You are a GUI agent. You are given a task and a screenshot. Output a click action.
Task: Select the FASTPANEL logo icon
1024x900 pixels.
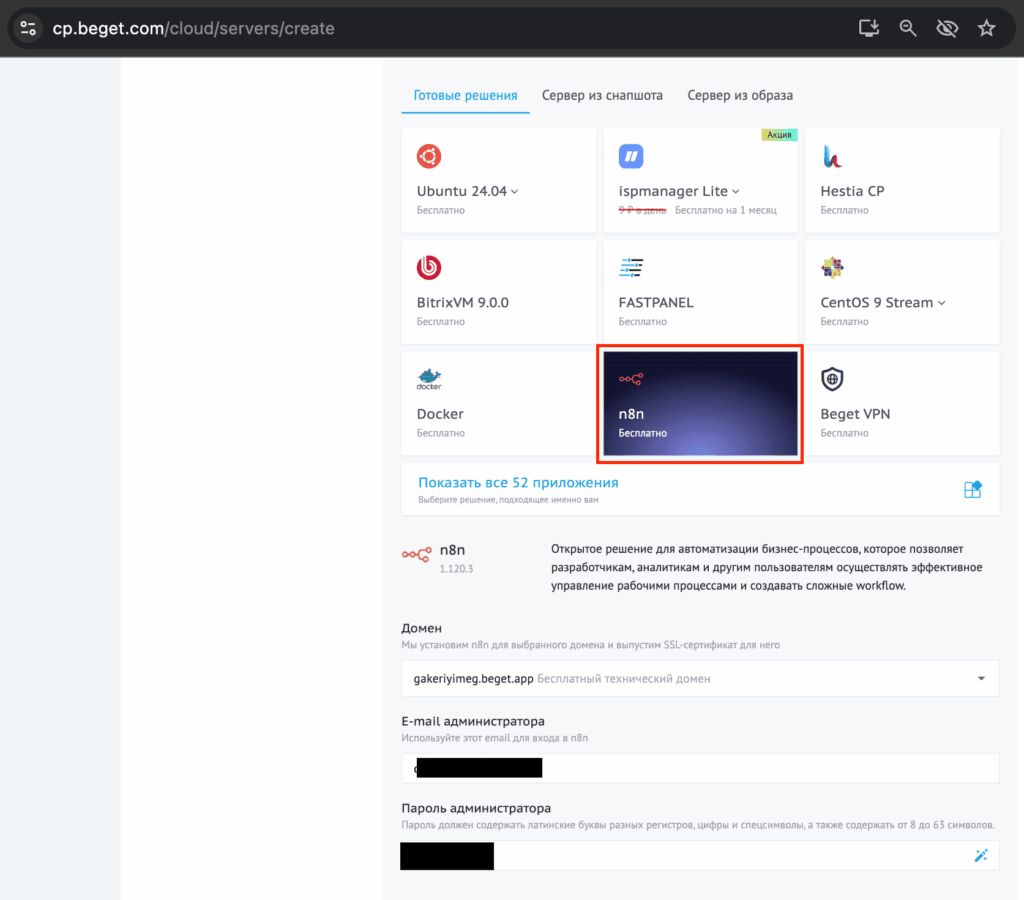click(631, 267)
